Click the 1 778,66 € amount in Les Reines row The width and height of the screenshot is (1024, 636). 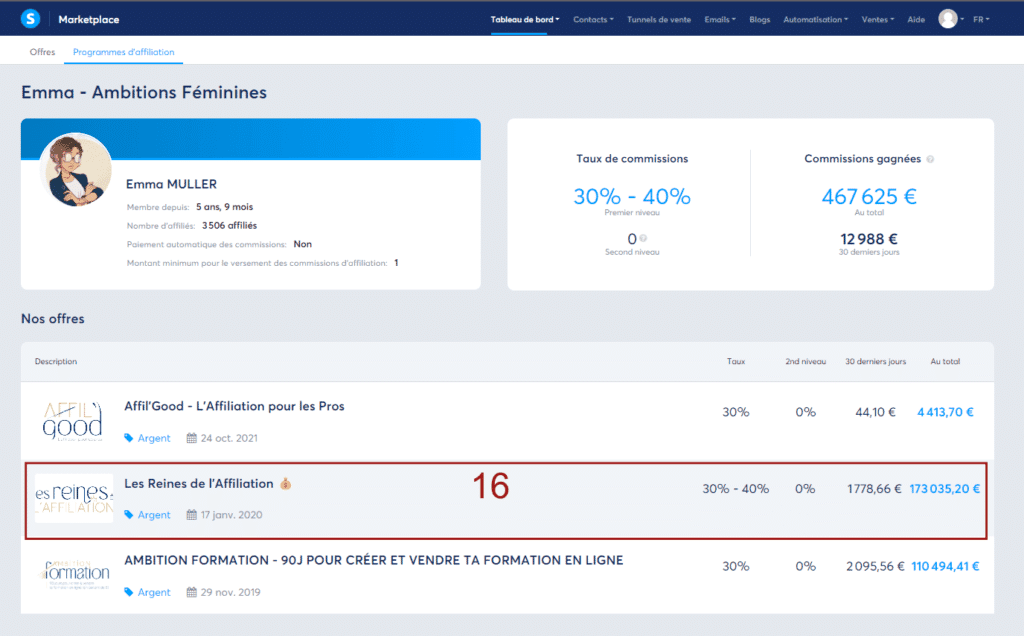click(874, 488)
